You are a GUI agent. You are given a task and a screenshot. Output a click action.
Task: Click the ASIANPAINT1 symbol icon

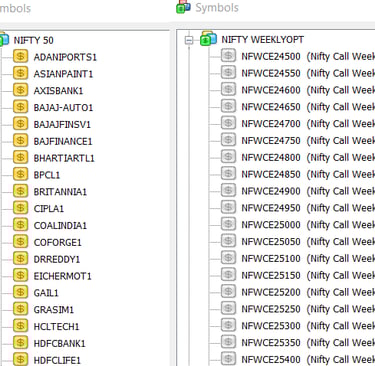(x=20, y=73)
